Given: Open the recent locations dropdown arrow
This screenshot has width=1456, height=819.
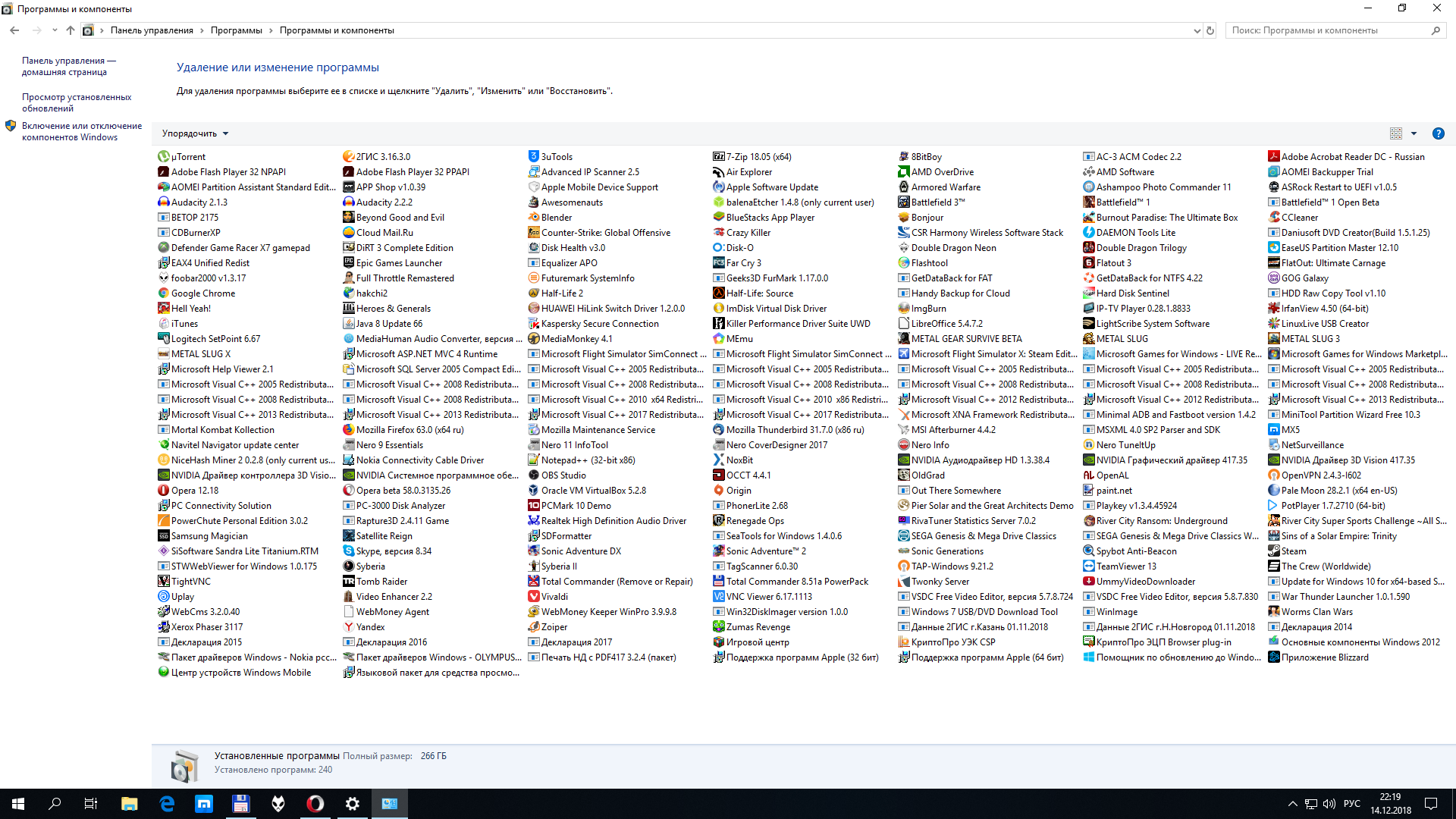Looking at the screenshot, I should pos(55,30).
